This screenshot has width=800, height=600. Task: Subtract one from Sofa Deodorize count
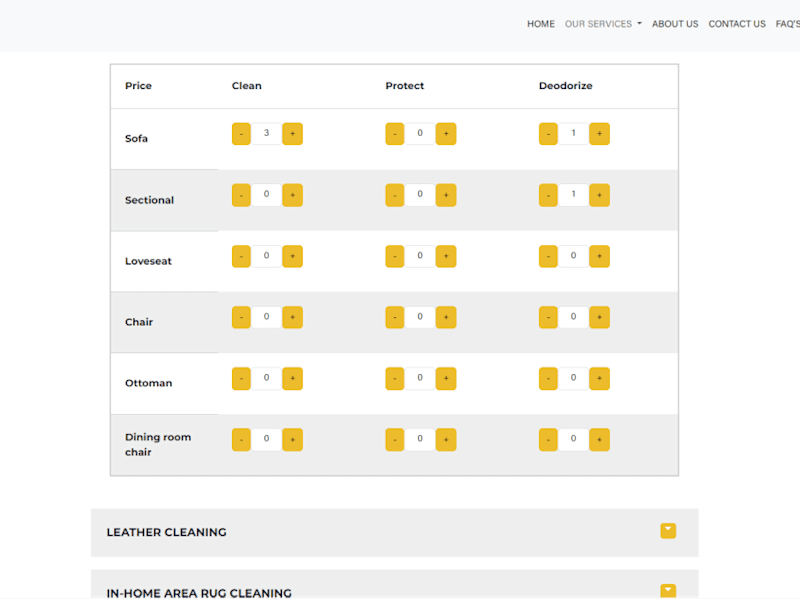[548, 134]
